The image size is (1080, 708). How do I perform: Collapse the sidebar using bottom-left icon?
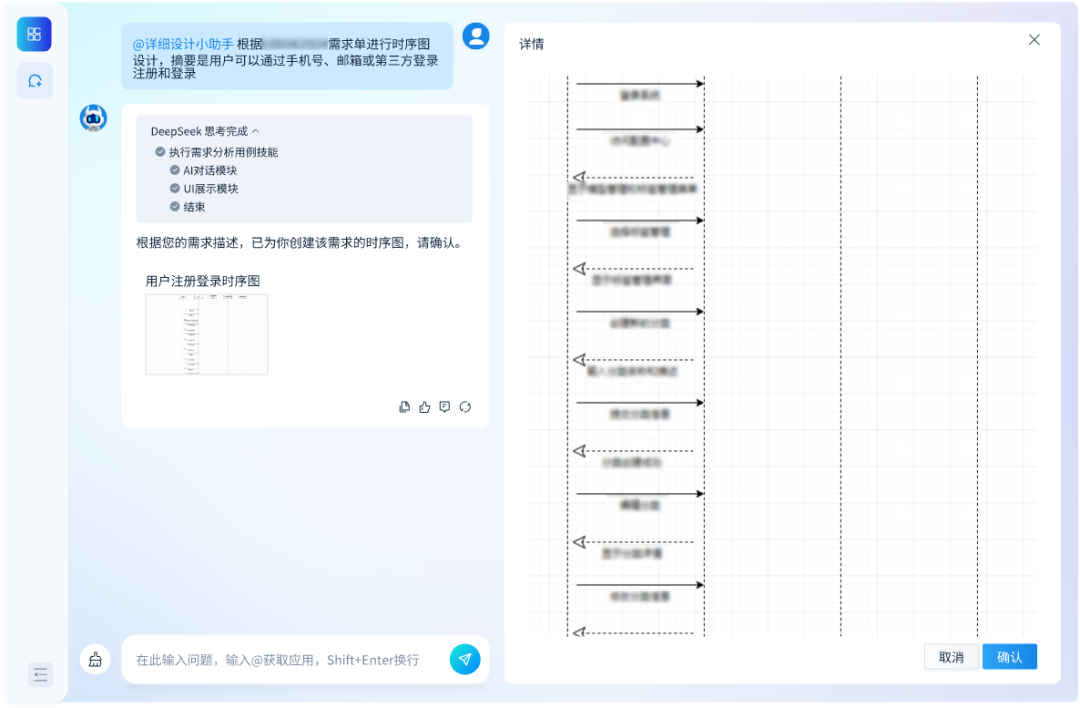[x=40, y=674]
